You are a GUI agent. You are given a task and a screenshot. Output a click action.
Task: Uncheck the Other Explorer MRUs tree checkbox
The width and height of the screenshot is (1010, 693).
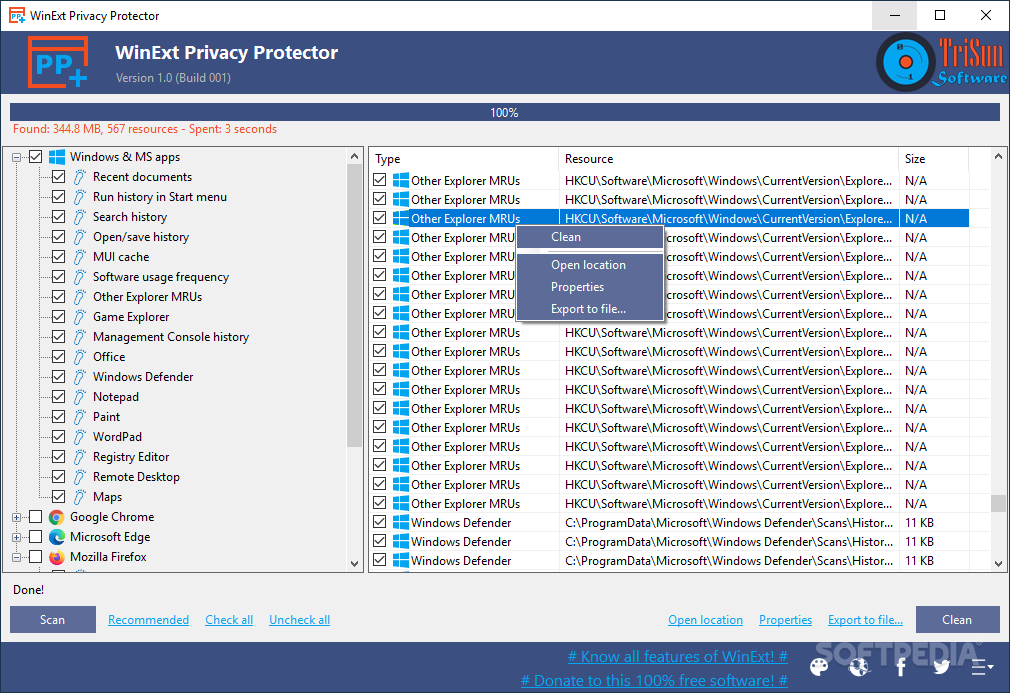pos(58,297)
